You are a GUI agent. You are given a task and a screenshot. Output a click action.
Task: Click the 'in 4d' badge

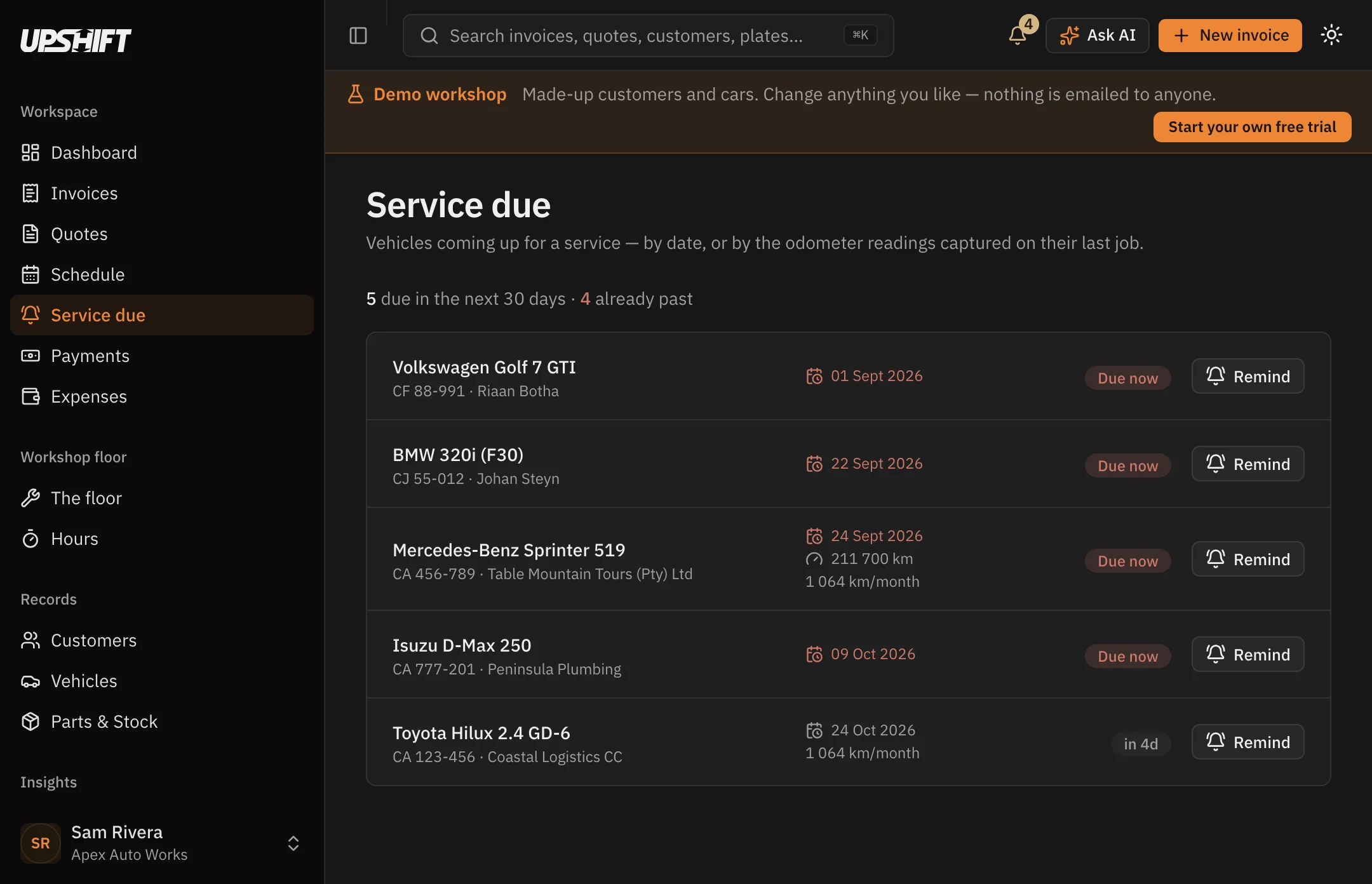[1141, 744]
